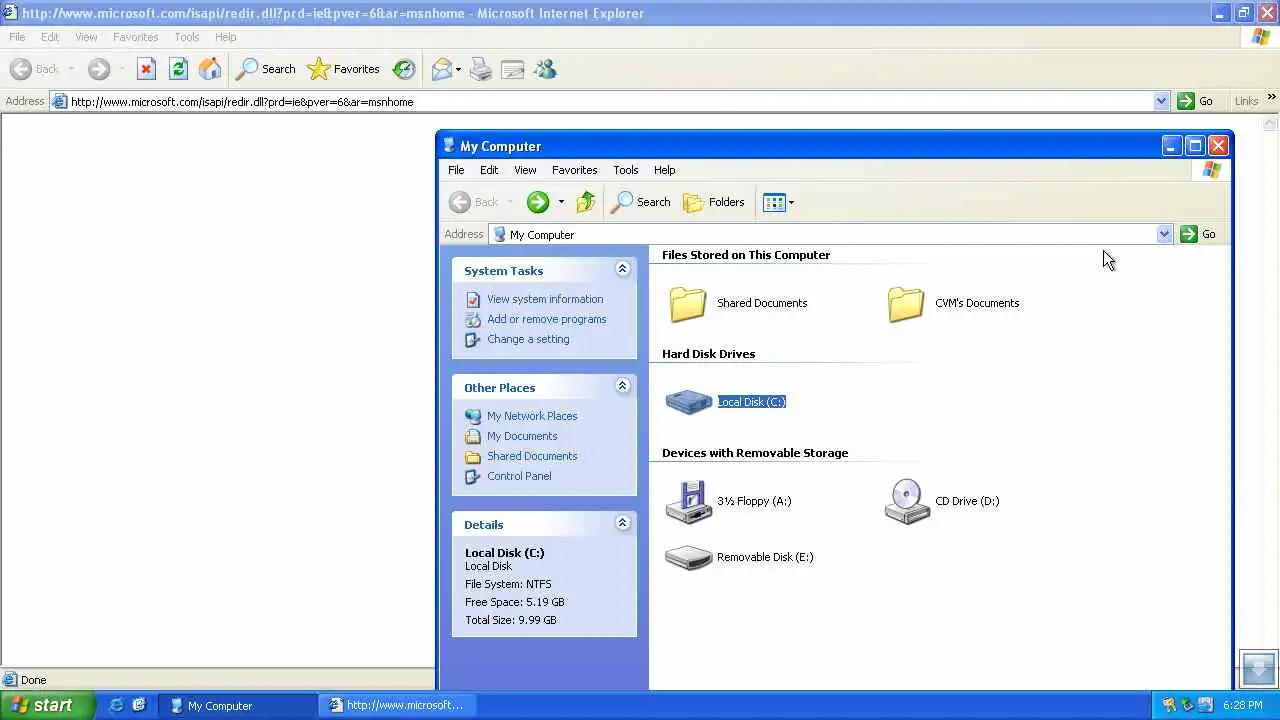Screen dimensions: 1280x720
Task: Collapse the Other Places panel
Action: 622,386
